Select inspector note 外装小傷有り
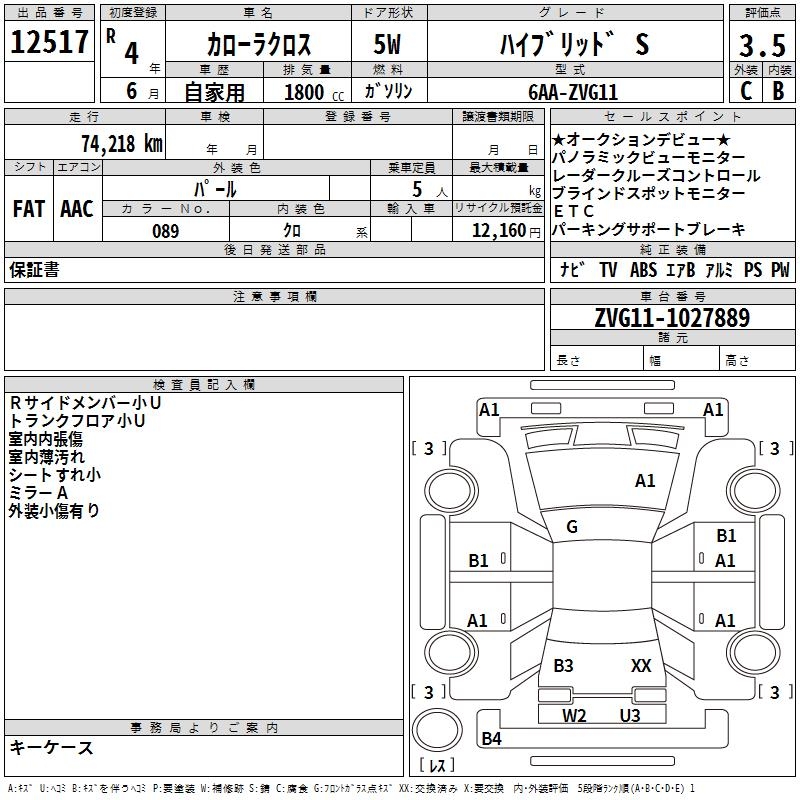Image resolution: width=800 pixels, height=800 pixels. (x=54, y=511)
